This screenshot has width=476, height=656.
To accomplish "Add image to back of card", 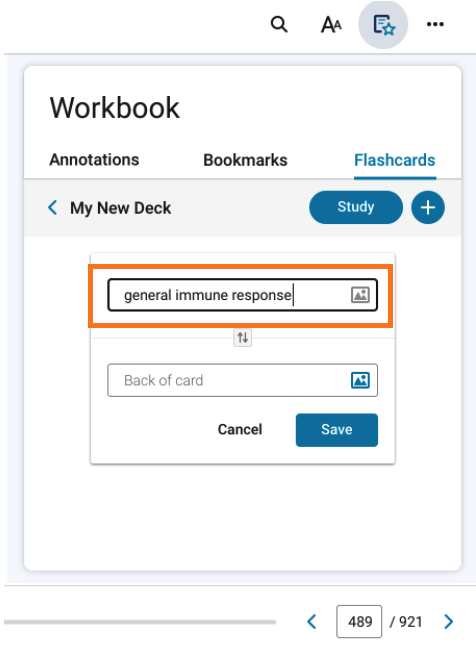I will (360, 380).
